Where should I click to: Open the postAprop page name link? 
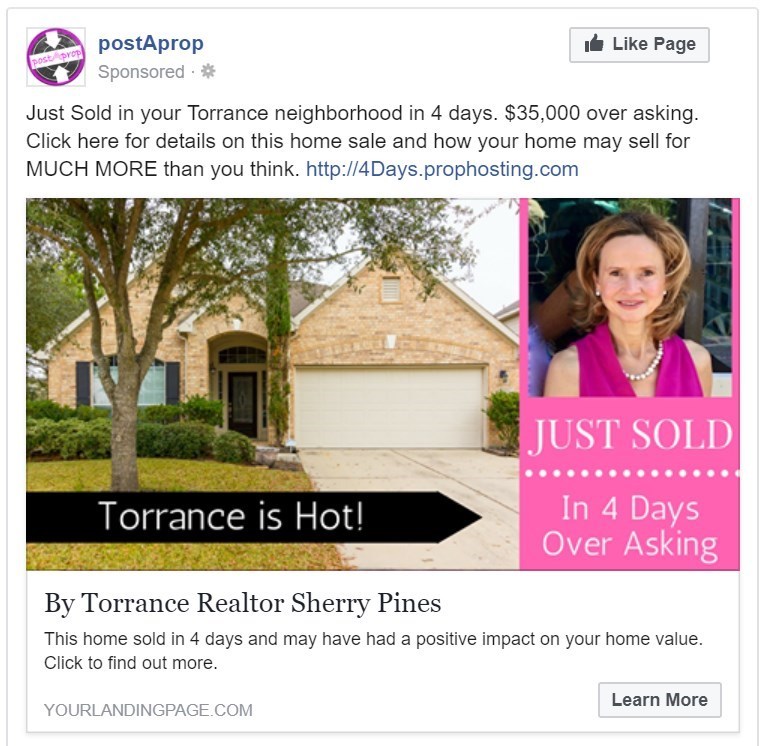pyautogui.click(x=151, y=43)
